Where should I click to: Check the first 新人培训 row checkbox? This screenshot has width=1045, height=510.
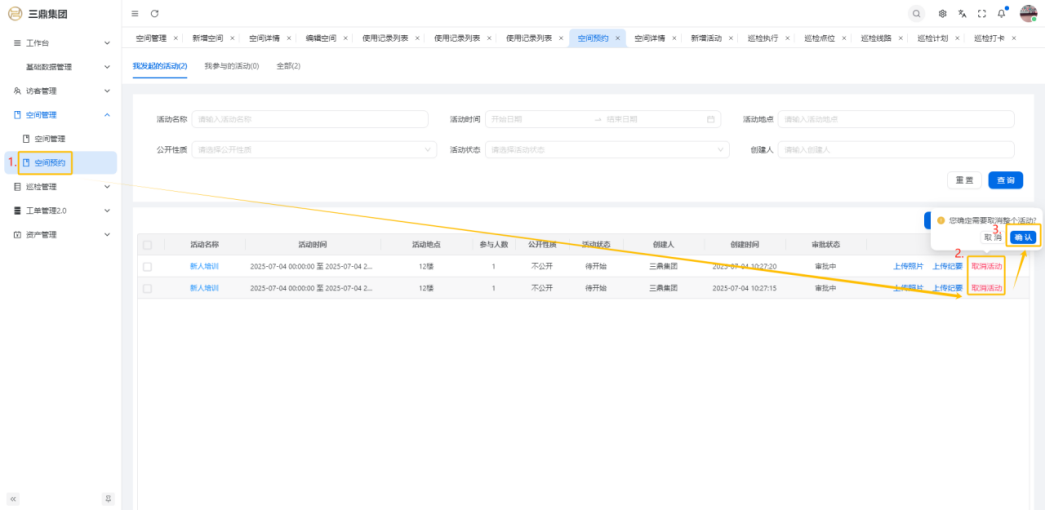point(148,267)
